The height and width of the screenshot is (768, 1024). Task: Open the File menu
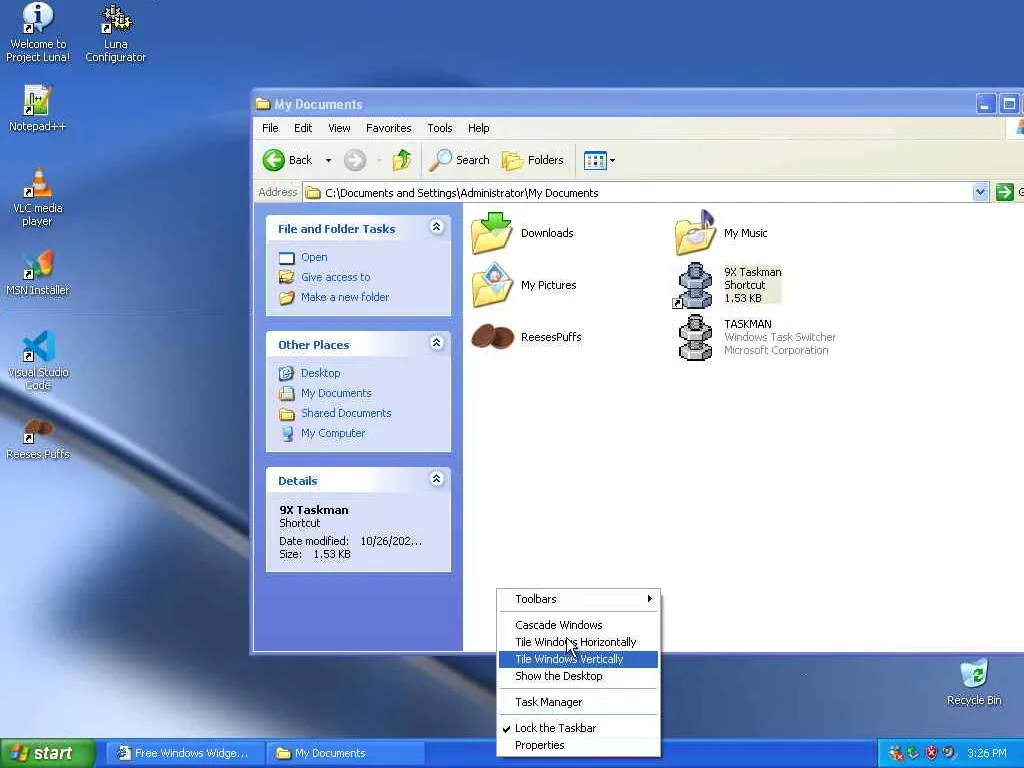270,128
